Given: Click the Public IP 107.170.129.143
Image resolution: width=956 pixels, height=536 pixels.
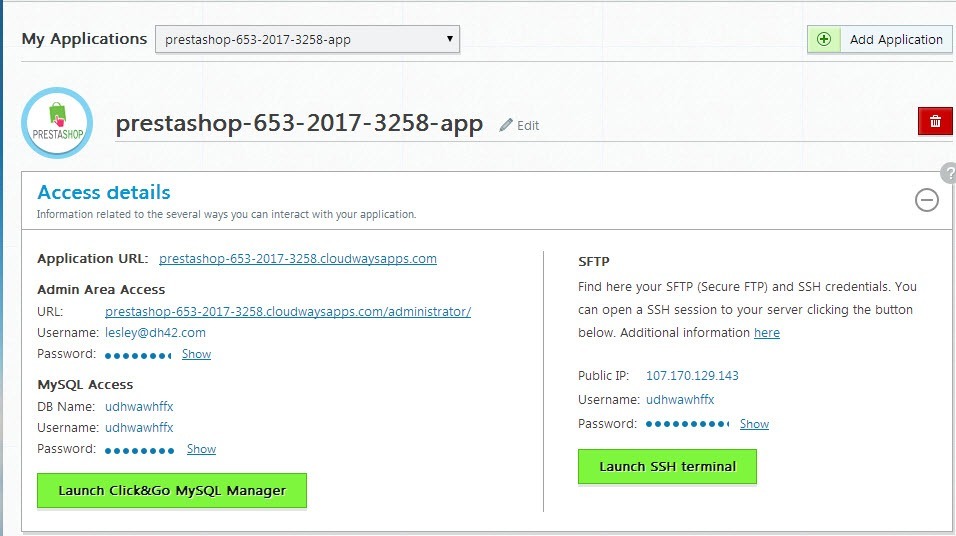Looking at the screenshot, I should (x=692, y=376).
